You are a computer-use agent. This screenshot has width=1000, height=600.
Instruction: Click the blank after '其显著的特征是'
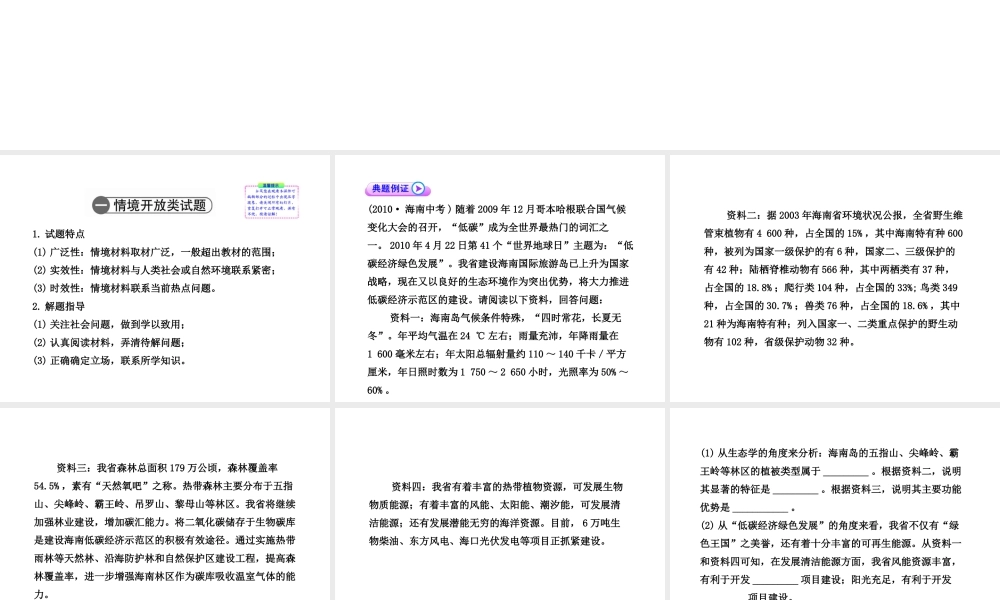pos(795,490)
